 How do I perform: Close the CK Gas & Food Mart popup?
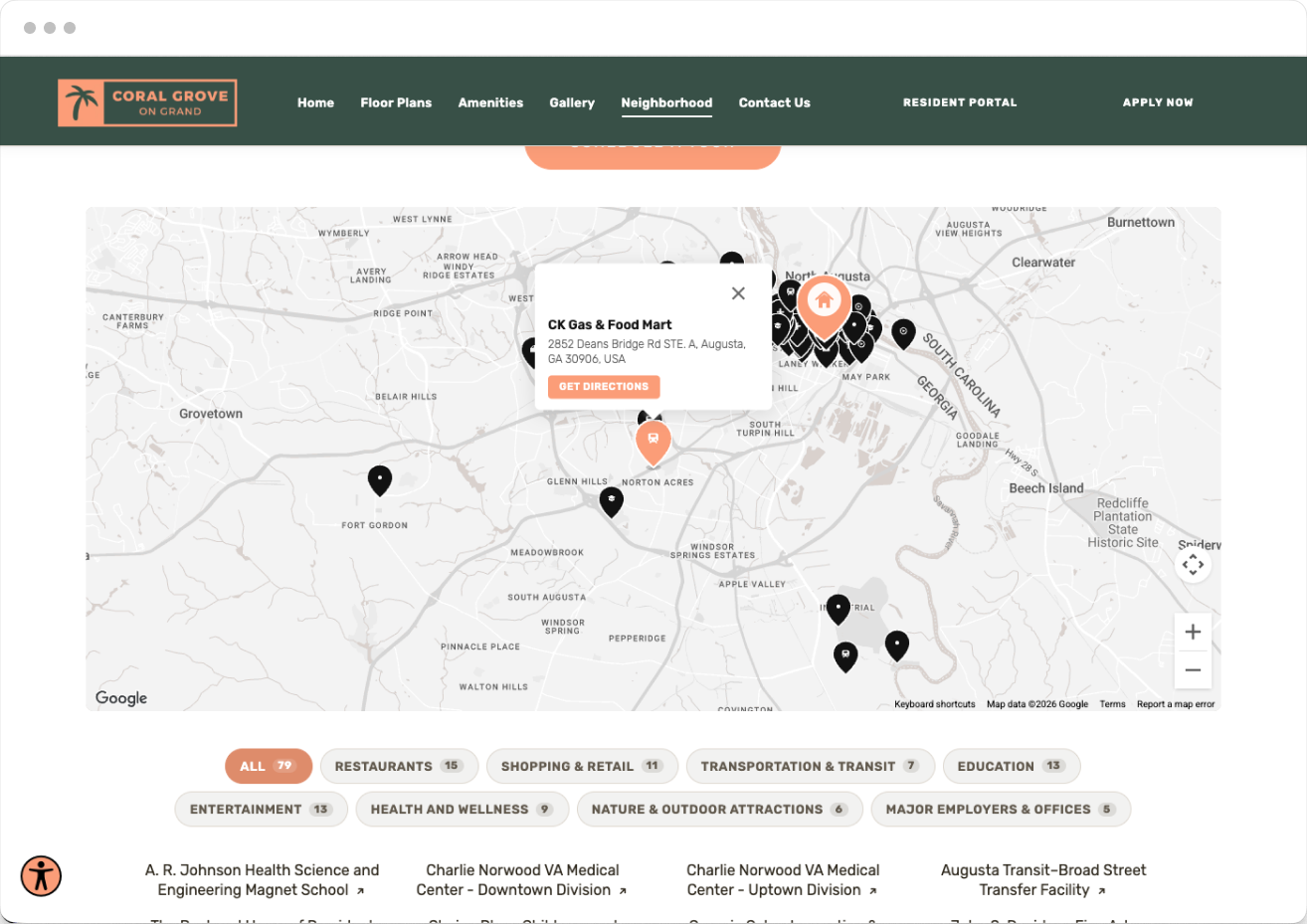pyautogui.click(x=738, y=293)
